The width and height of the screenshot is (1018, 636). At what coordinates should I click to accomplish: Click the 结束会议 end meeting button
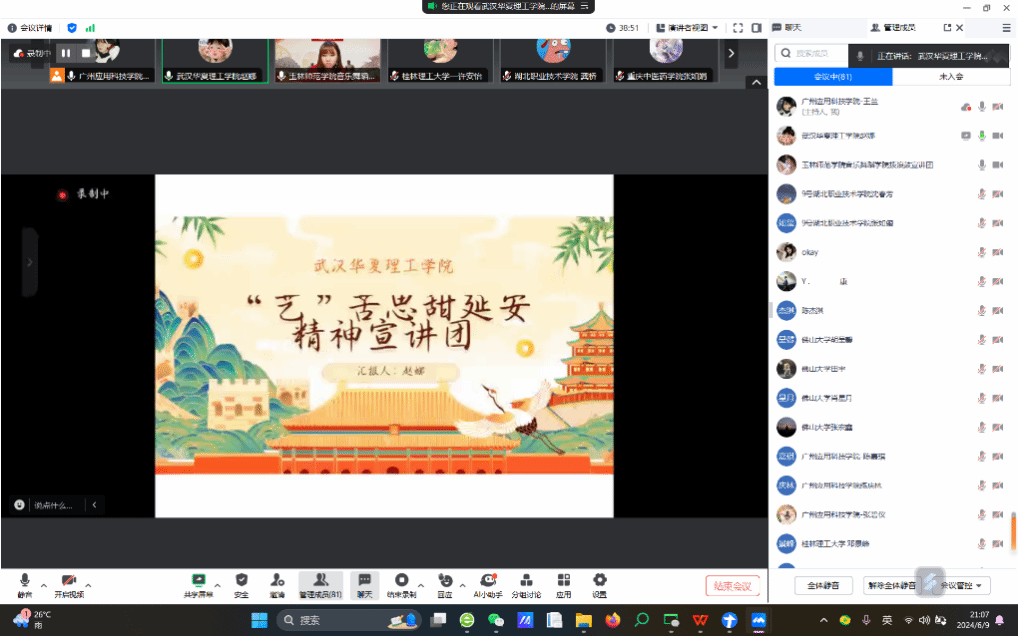[732, 586]
